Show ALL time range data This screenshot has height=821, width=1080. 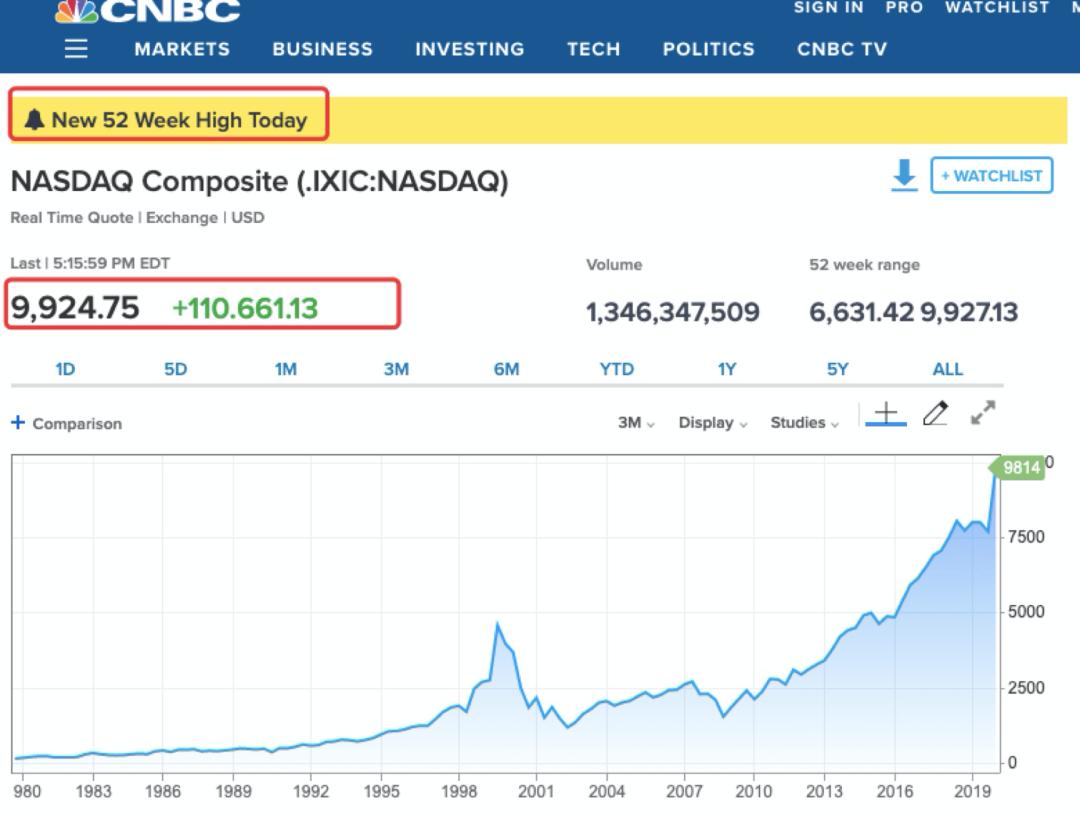[947, 369]
